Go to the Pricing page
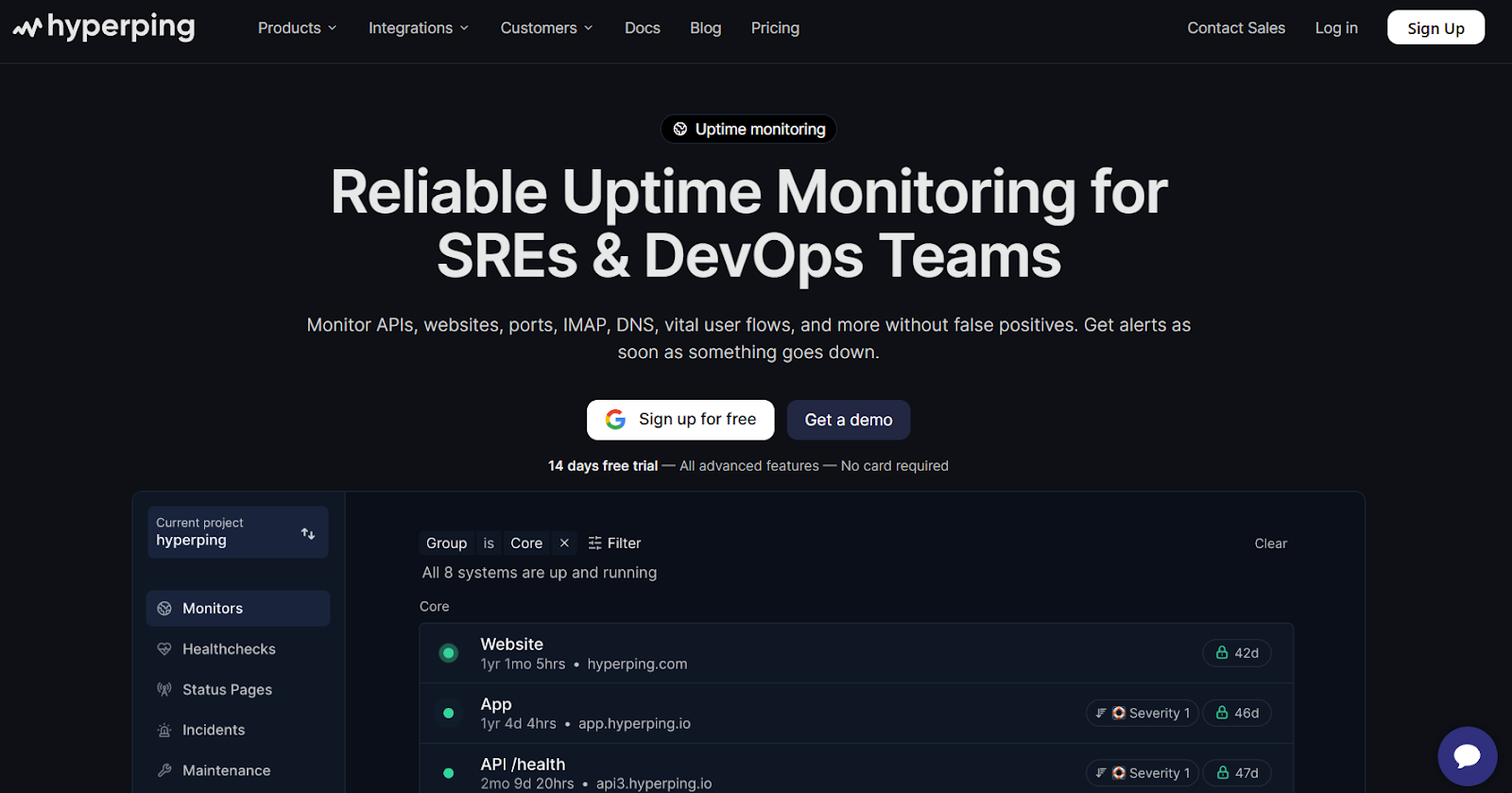This screenshot has height=793, width=1512. [775, 28]
